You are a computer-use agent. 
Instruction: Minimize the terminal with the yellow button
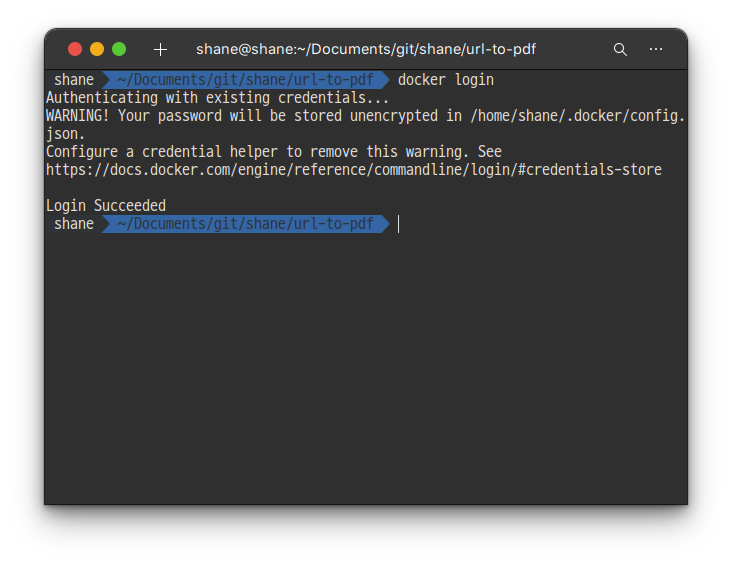[x=97, y=49]
